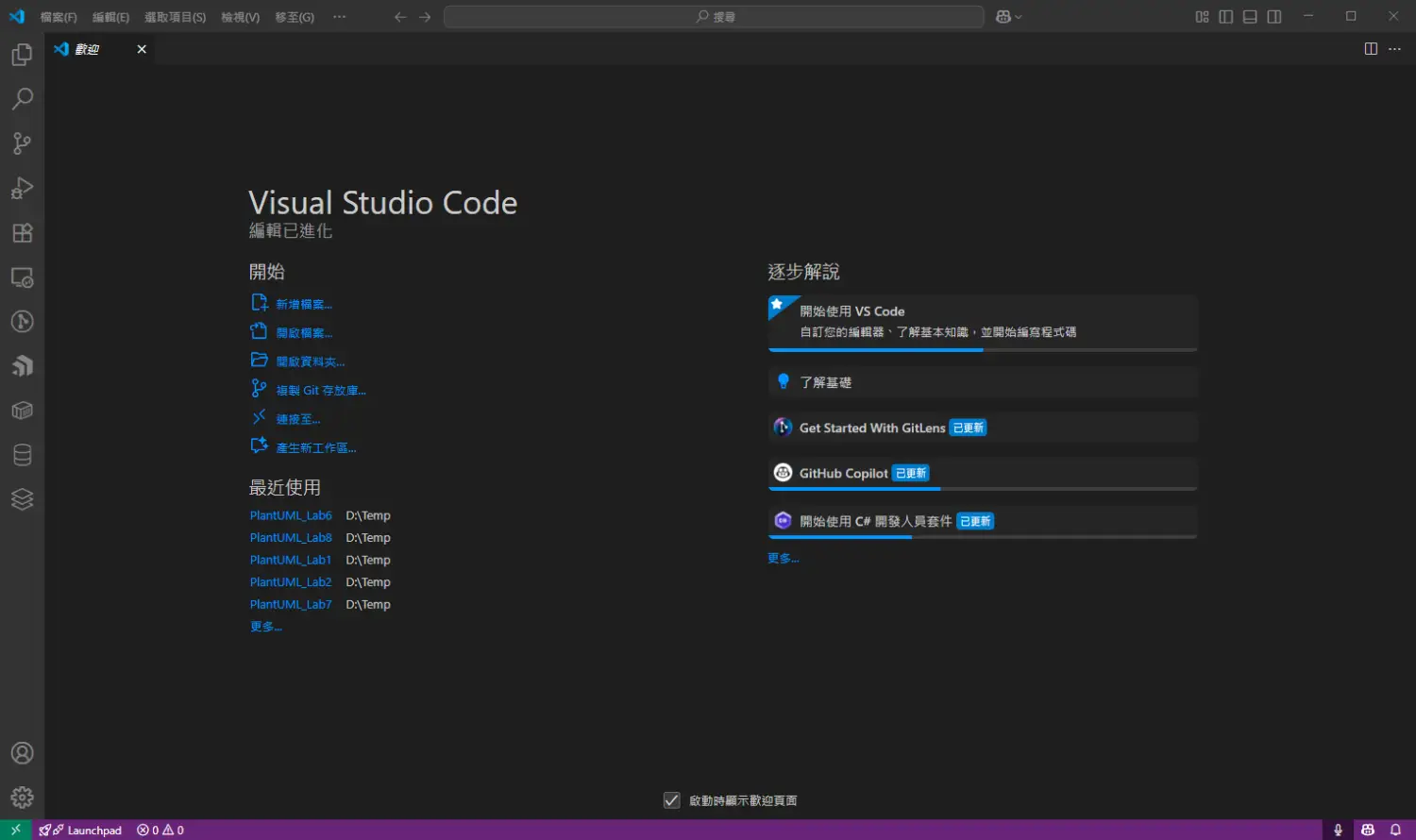Split the editor to the right
This screenshot has height=840, width=1416.
tap(1371, 49)
